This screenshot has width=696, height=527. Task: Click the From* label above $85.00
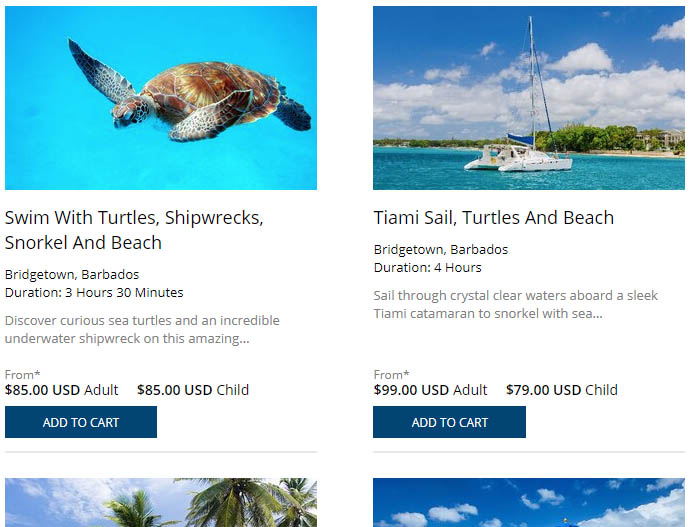pos(23,374)
